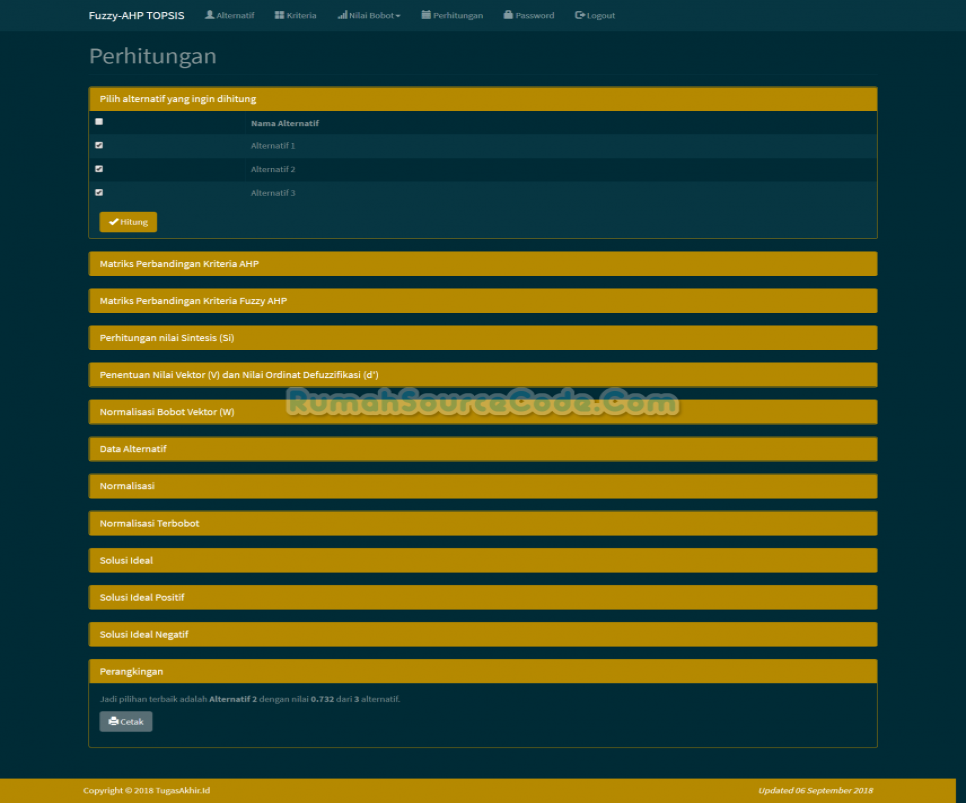Click the checkmark icon on the Hitung button

click(116, 221)
